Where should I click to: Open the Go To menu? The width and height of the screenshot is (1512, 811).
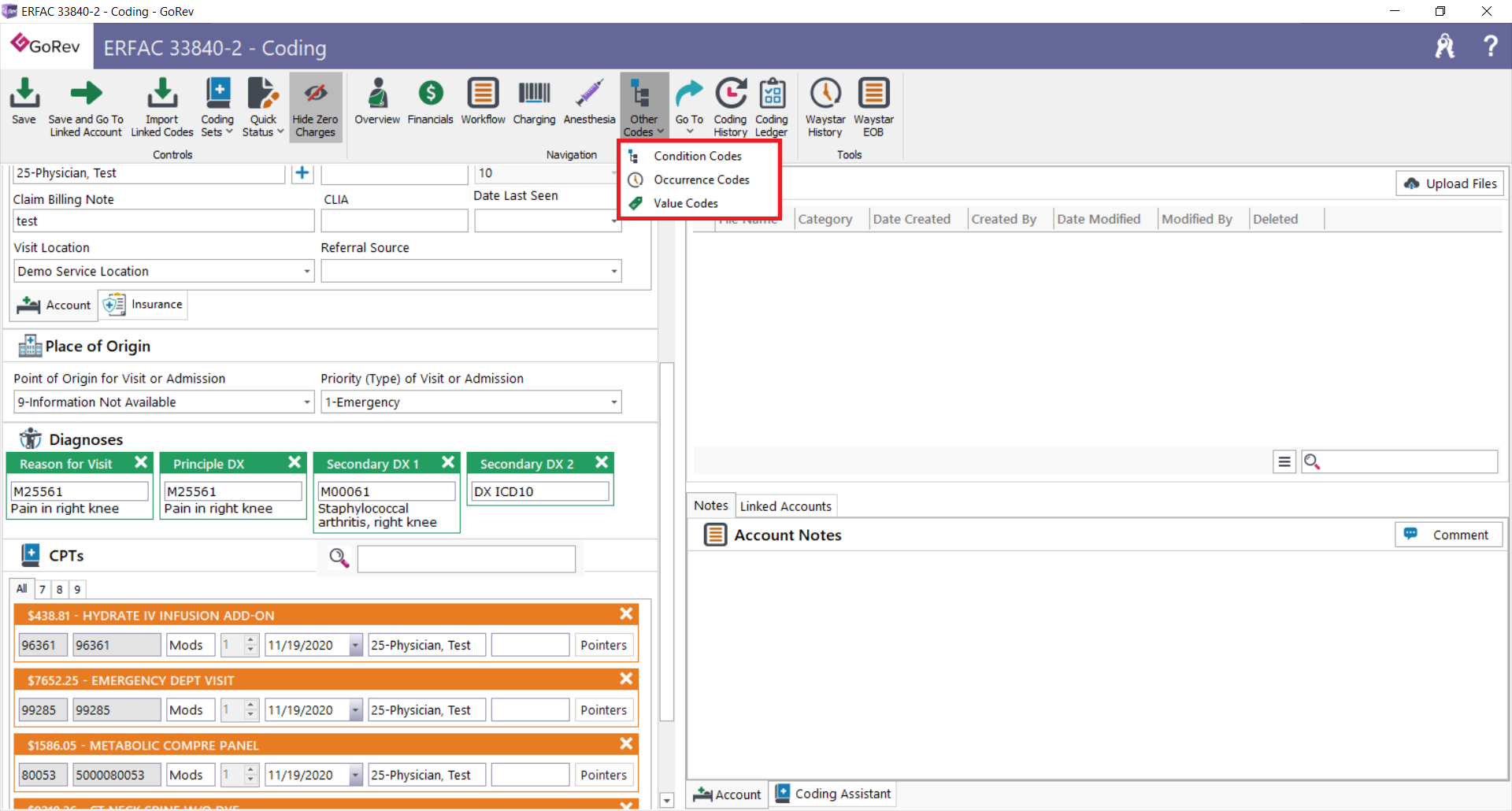click(x=689, y=106)
